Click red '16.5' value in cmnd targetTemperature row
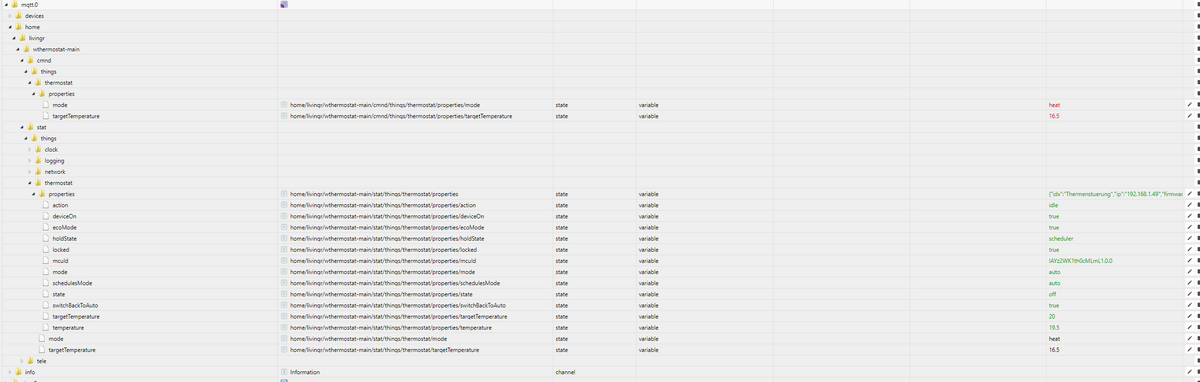 [x=1054, y=116]
